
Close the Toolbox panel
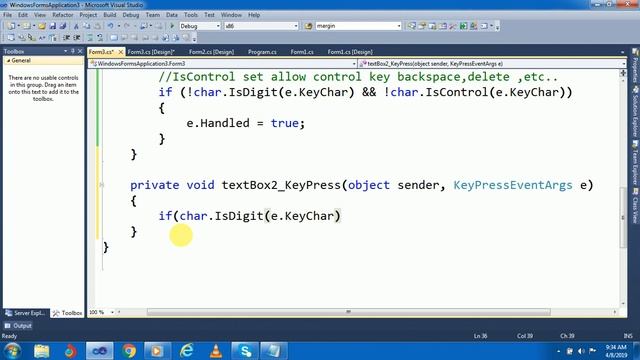click(x=80, y=51)
